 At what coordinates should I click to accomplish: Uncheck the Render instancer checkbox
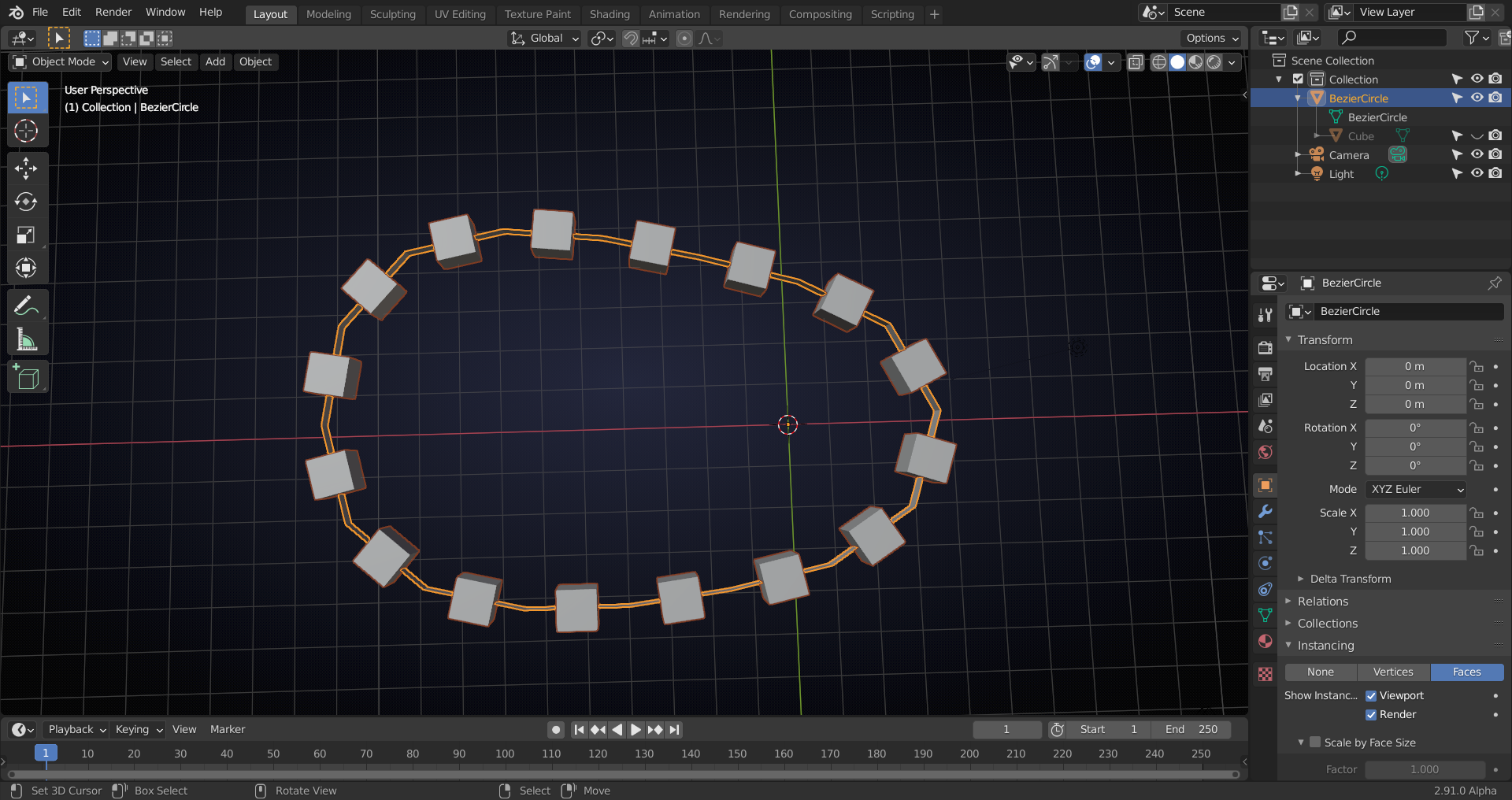tap(1371, 715)
